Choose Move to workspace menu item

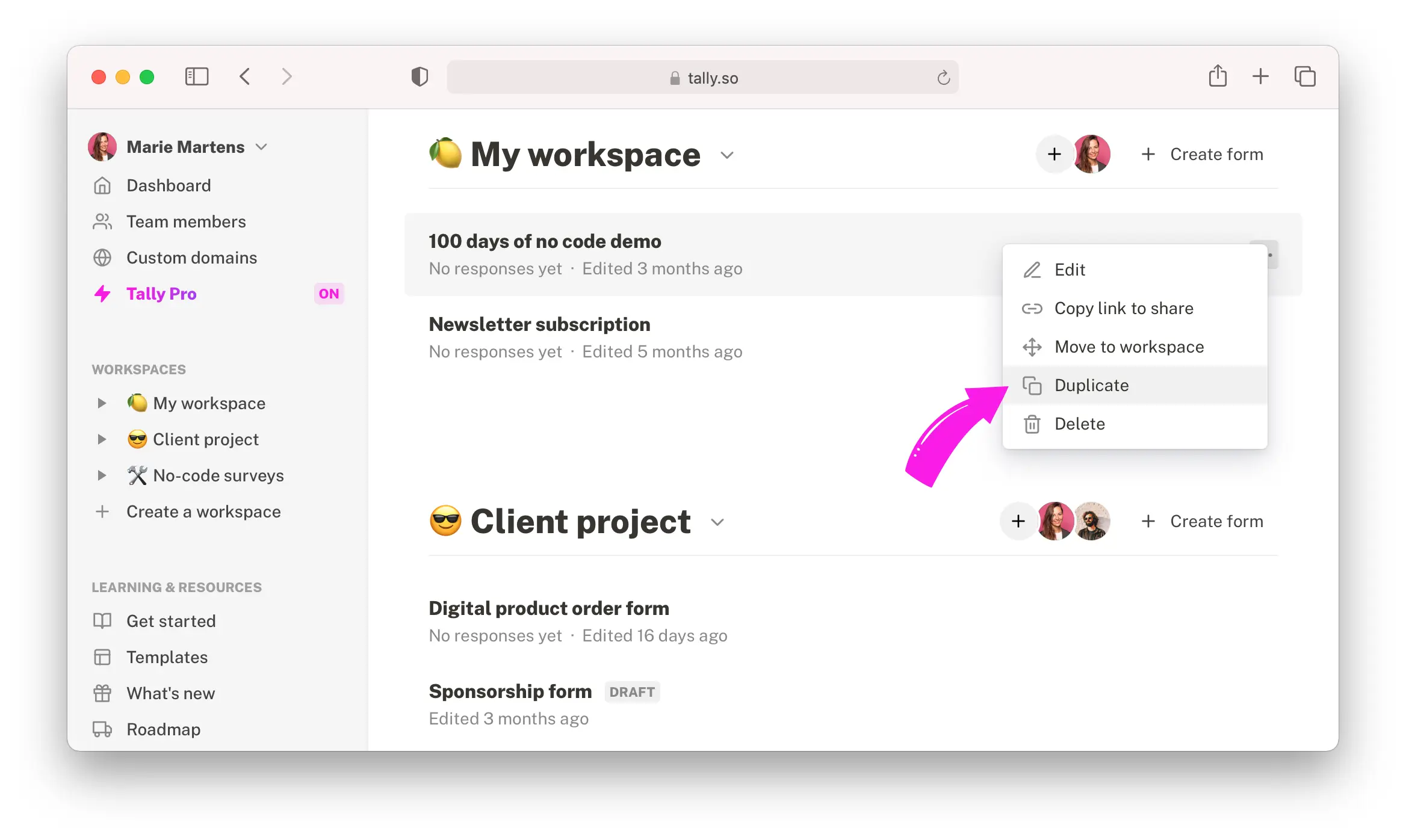pos(1129,347)
